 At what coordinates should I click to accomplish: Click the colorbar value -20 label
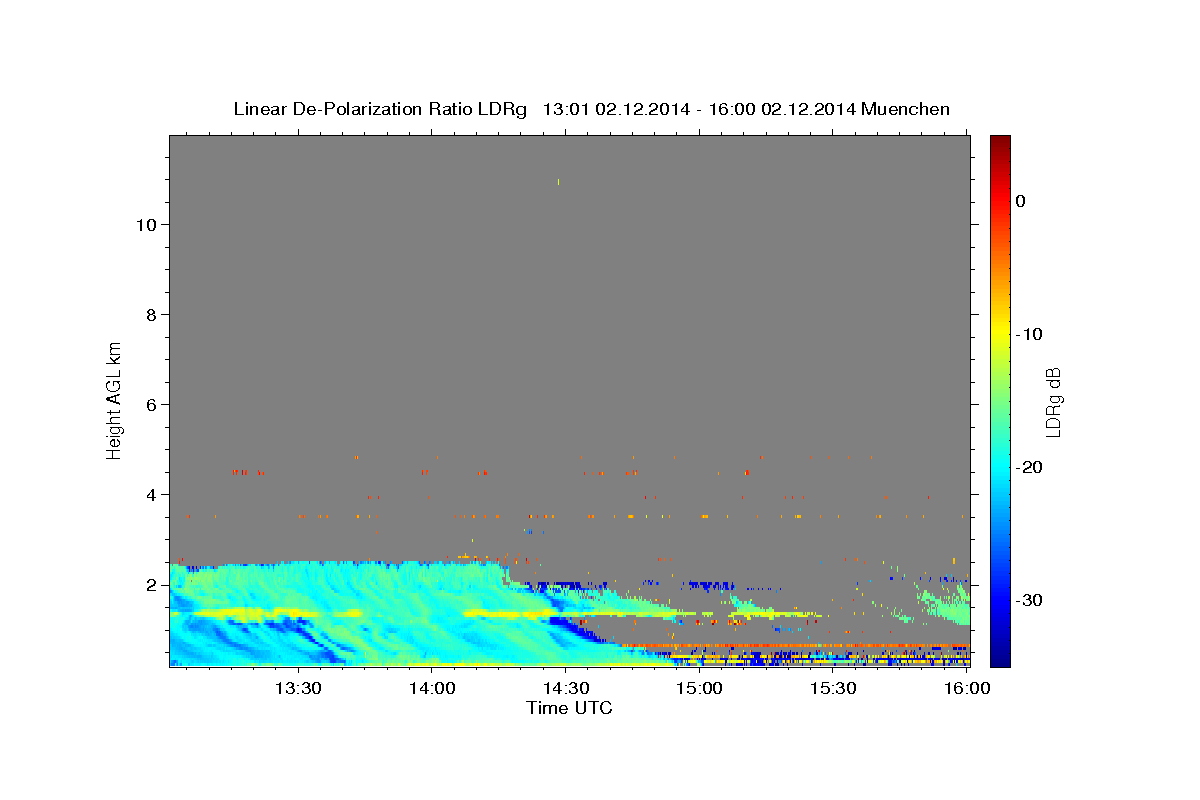1028,467
